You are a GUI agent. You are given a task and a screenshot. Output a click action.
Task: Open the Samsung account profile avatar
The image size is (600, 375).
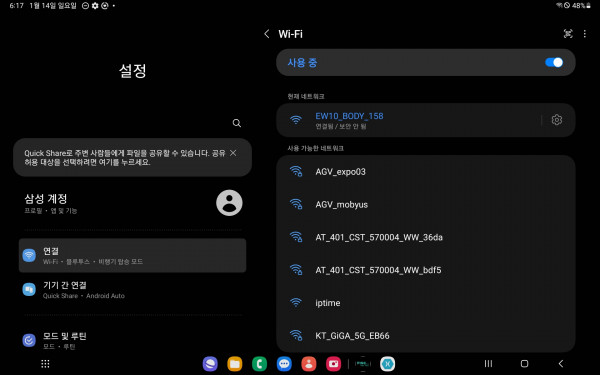click(229, 203)
